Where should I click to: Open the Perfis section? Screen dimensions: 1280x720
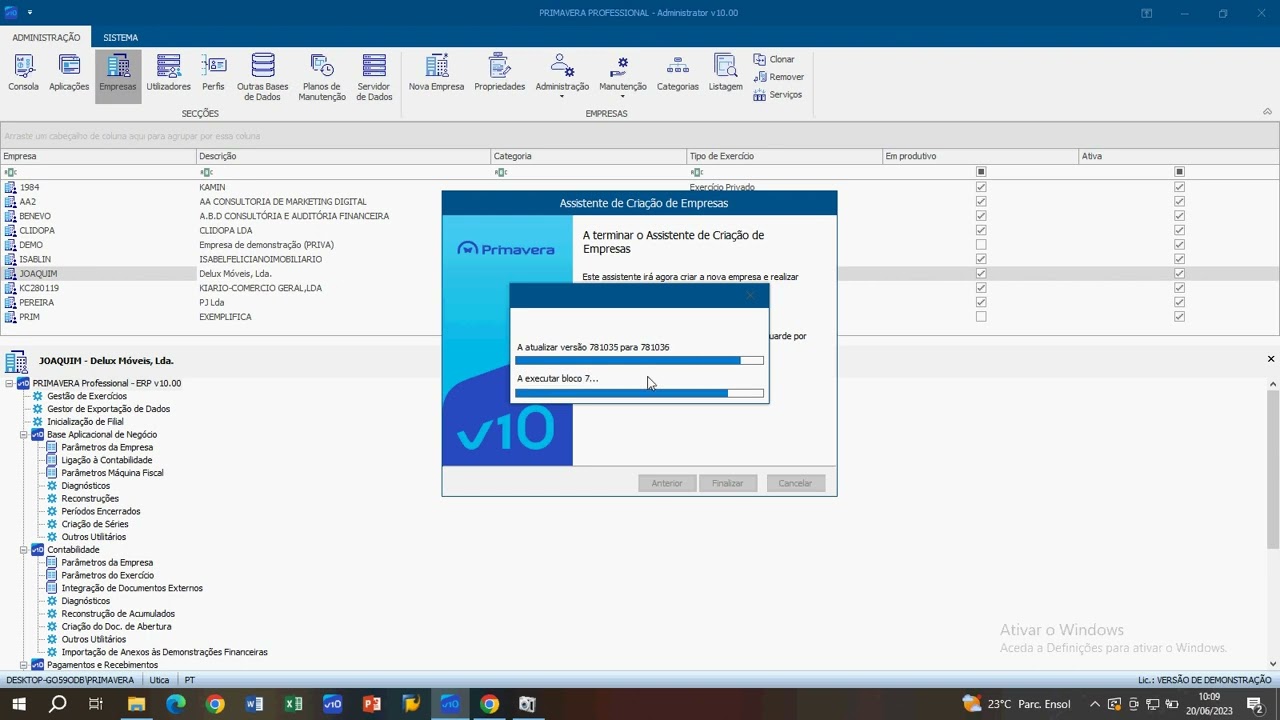tap(213, 74)
